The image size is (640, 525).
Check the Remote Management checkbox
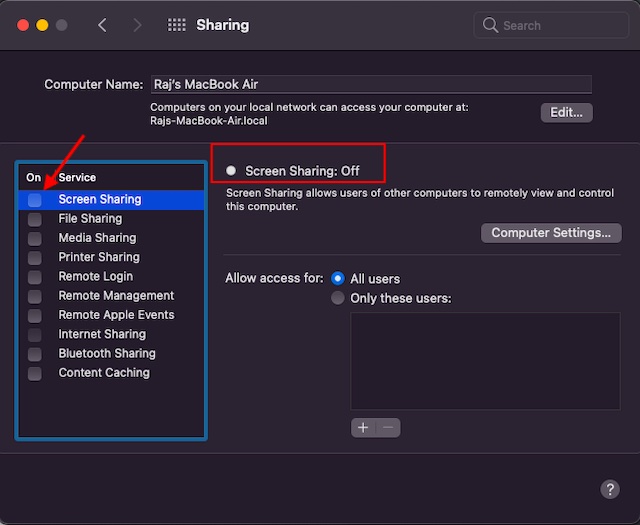[35, 296]
